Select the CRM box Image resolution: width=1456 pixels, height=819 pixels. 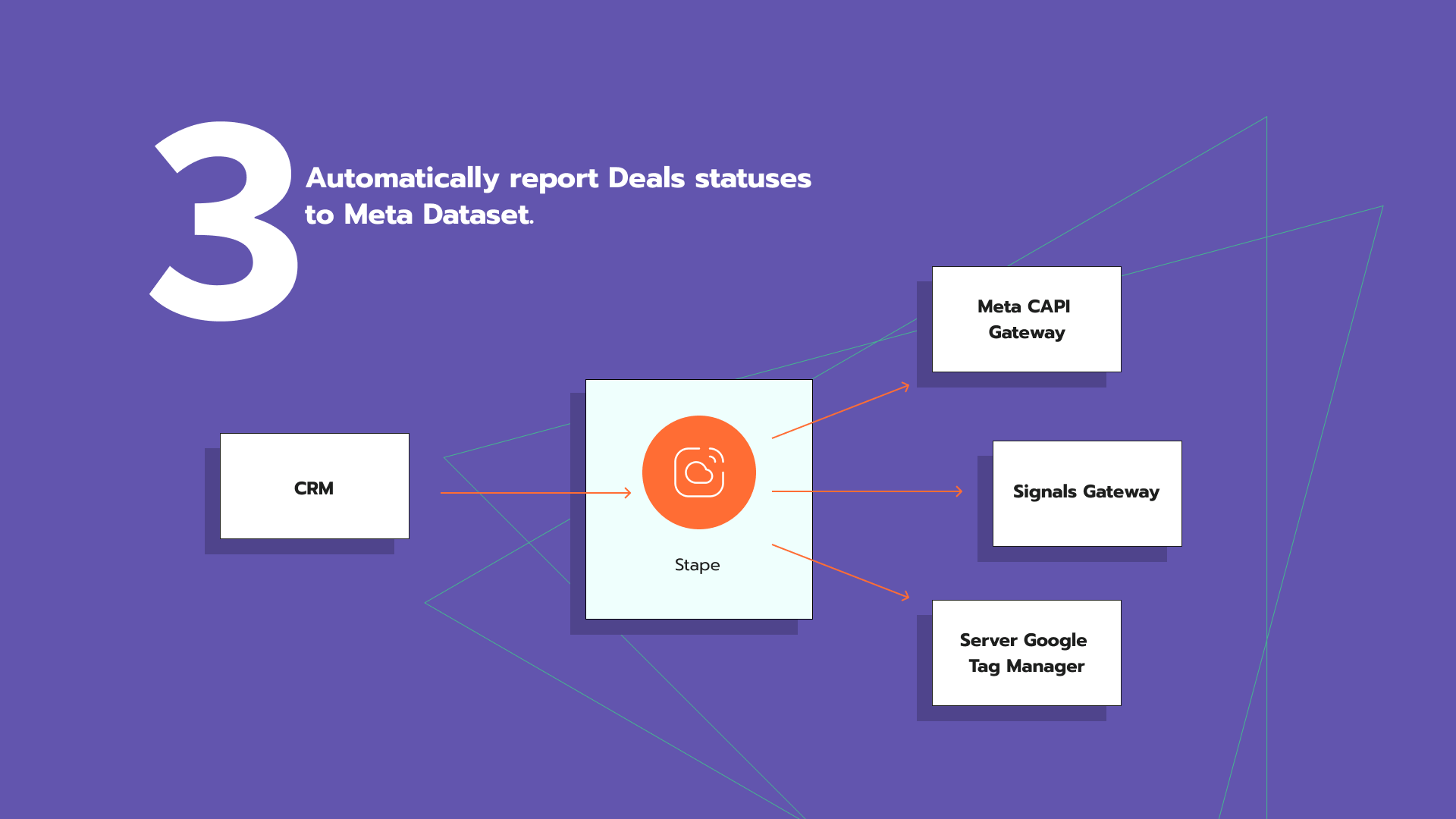point(315,486)
